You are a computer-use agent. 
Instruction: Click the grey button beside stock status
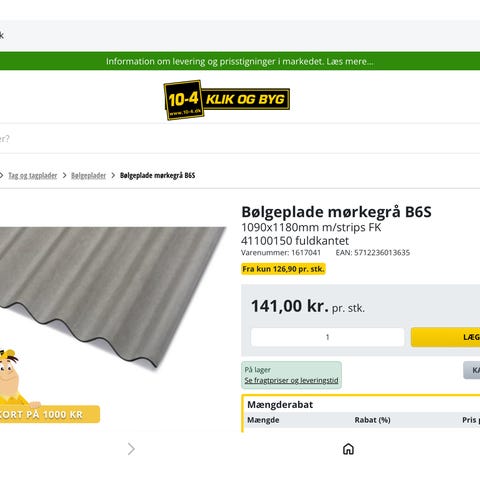pos(472,370)
